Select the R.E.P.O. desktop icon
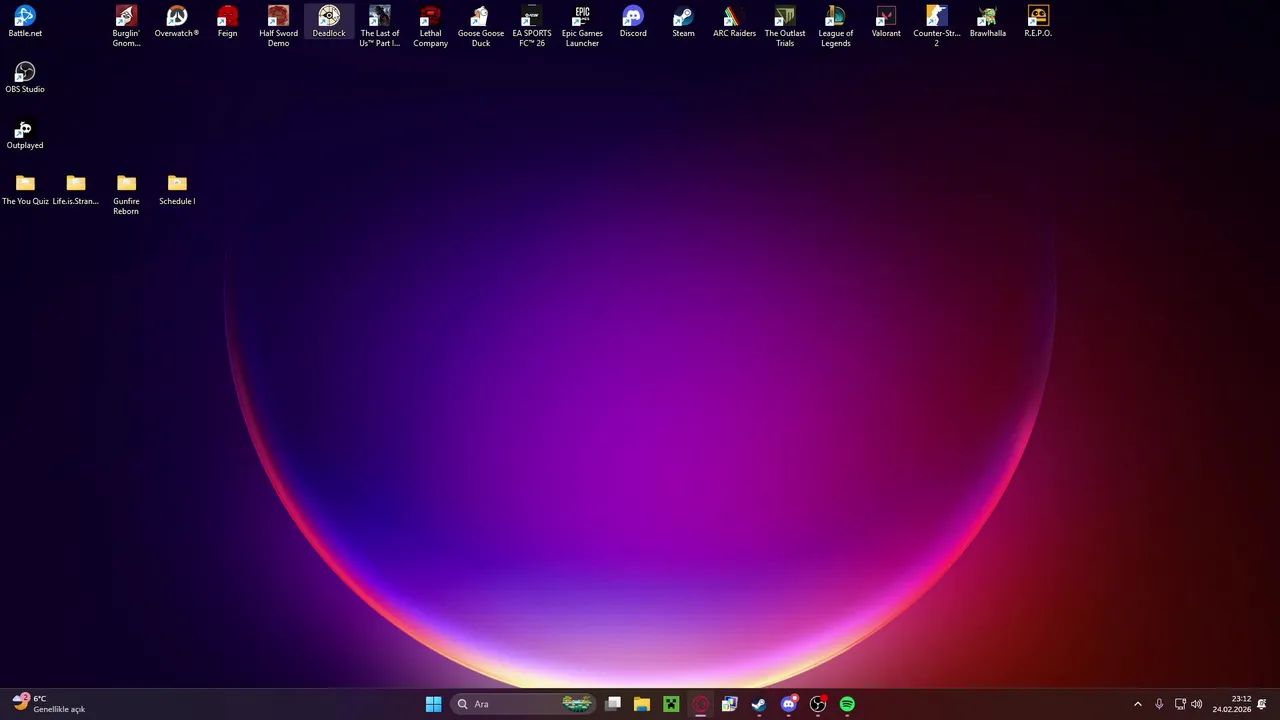The height and width of the screenshot is (720, 1280). (1038, 22)
